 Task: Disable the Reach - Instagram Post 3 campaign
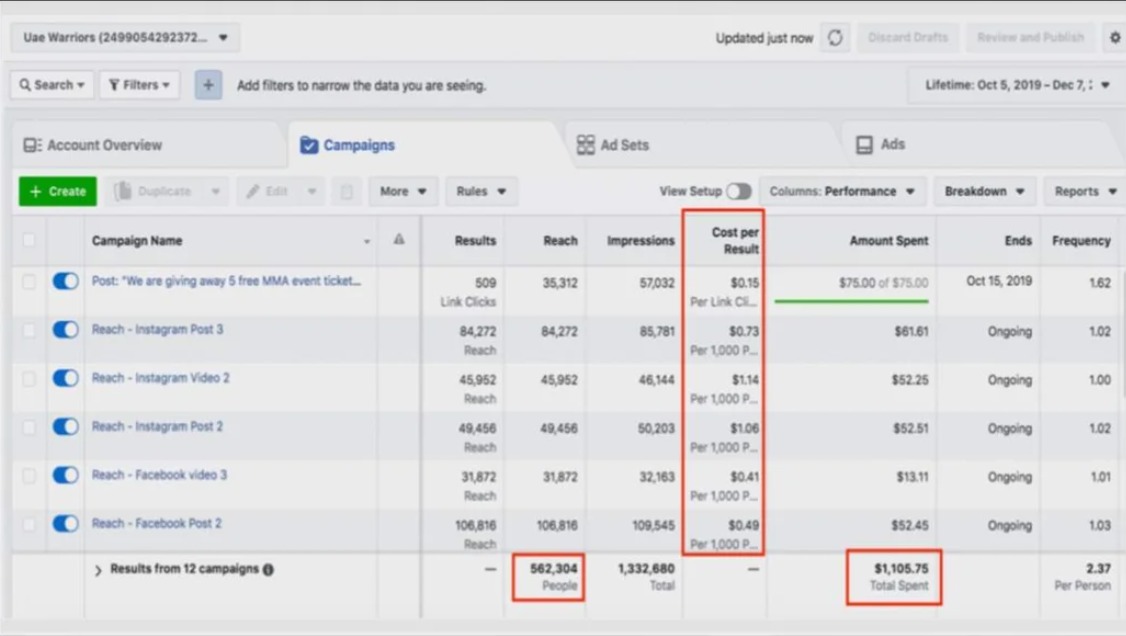tap(65, 330)
